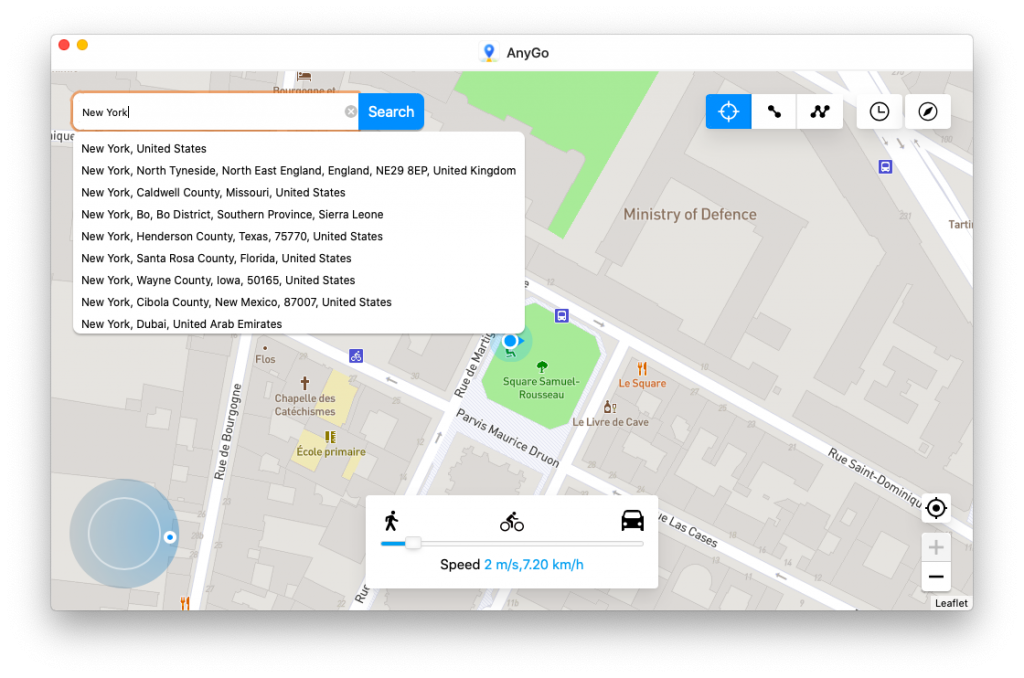The image size is (1024, 678).
Task: Open two-spot route mode
Action: (773, 111)
